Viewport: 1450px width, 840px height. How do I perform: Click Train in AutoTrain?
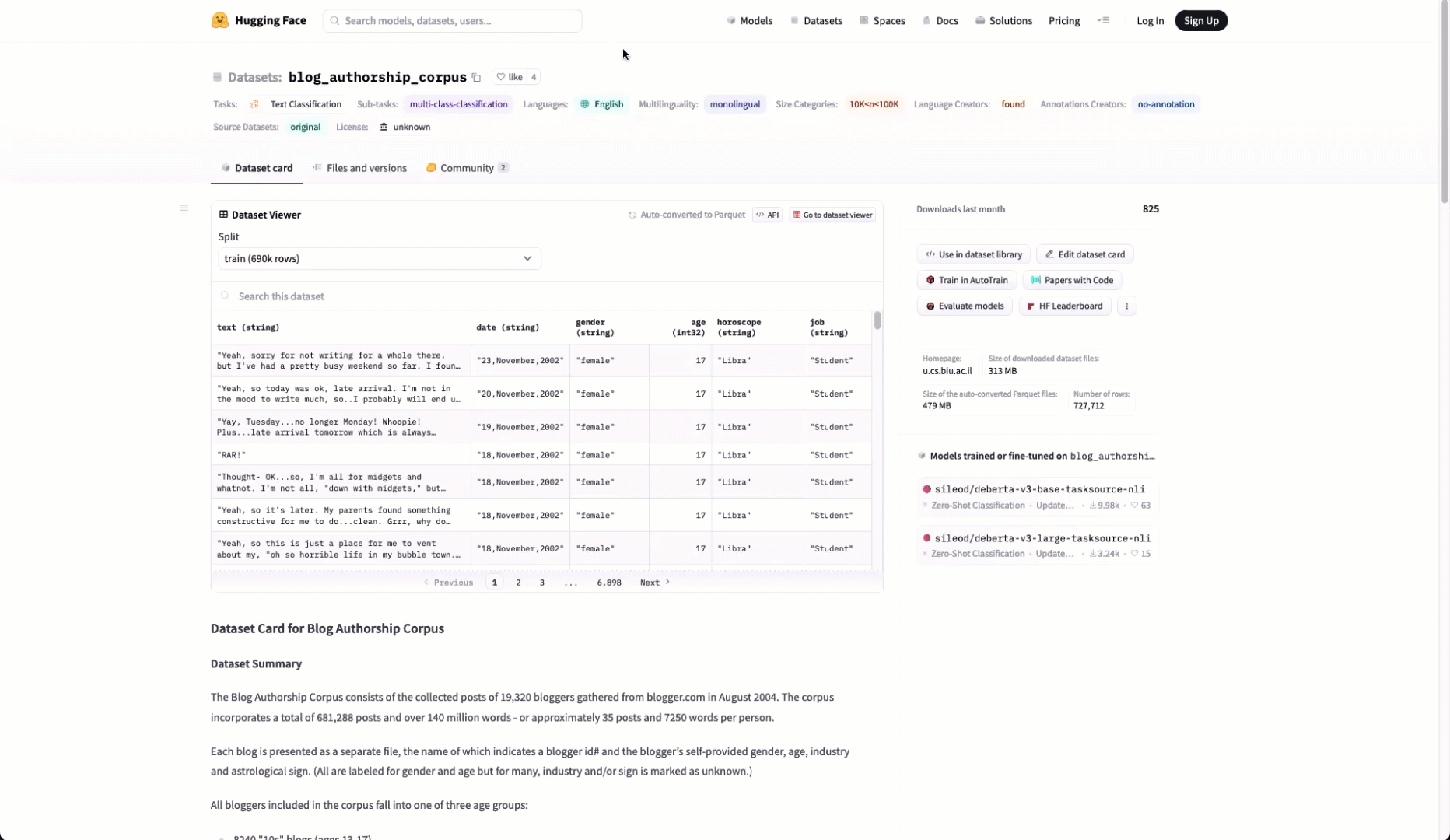coord(966,280)
